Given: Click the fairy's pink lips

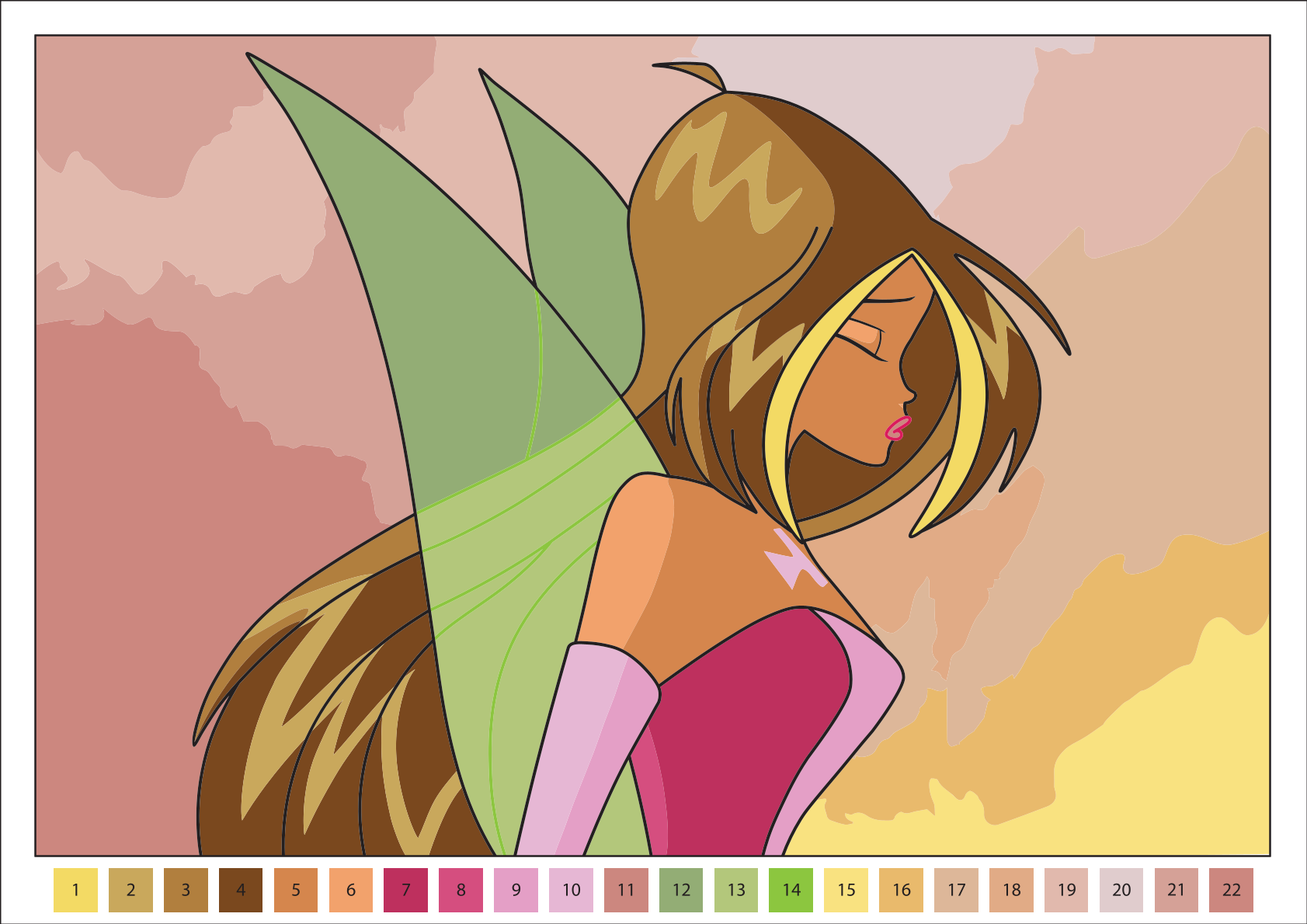Looking at the screenshot, I should point(899,428).
